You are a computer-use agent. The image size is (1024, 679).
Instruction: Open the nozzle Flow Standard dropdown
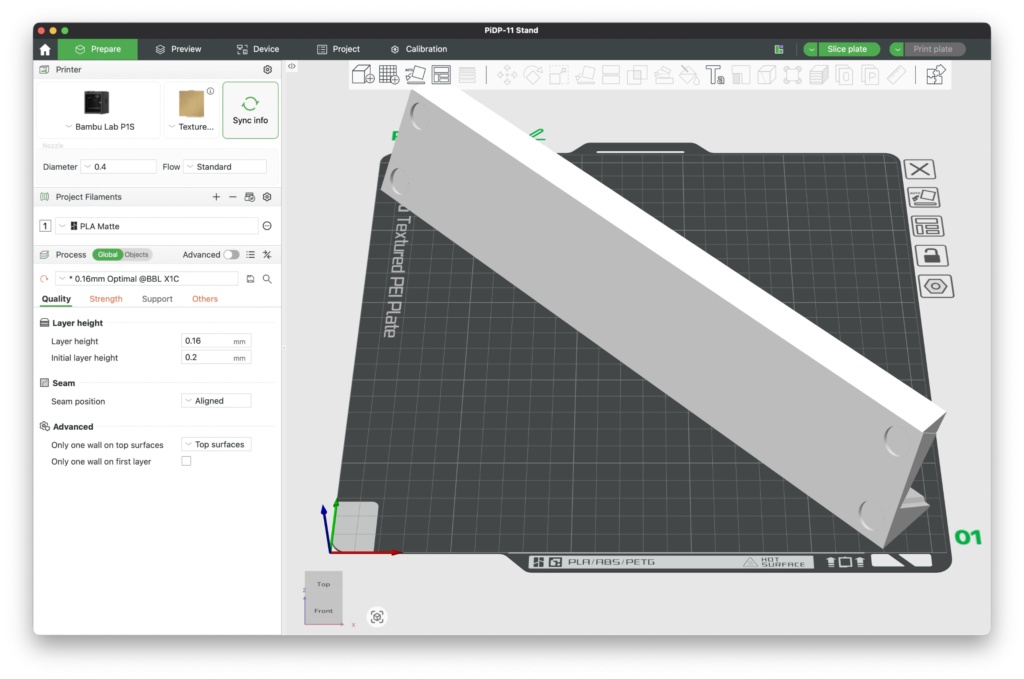tap(225, 167)
